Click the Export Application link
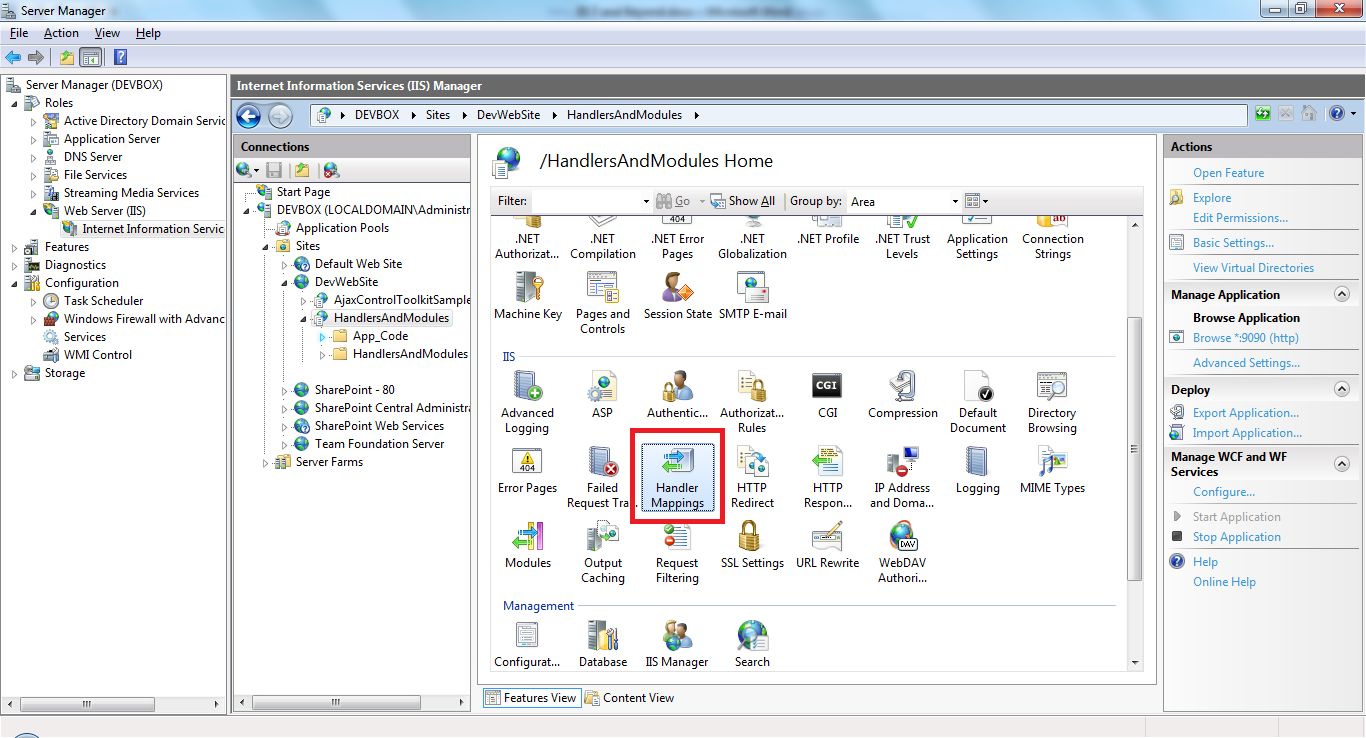Image resolution: width=1366 pixels, height=738 pixels. point(1246,413)
